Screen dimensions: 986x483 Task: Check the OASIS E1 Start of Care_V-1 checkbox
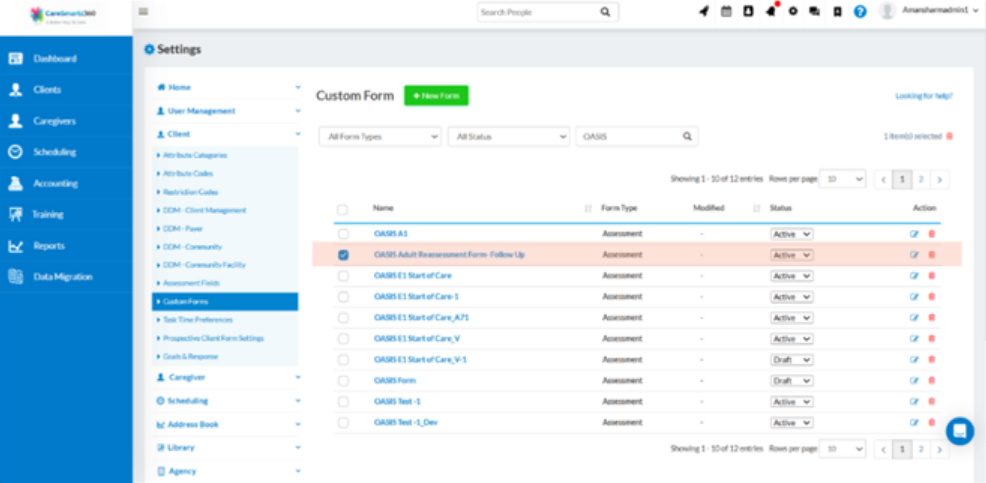[343, 360]
